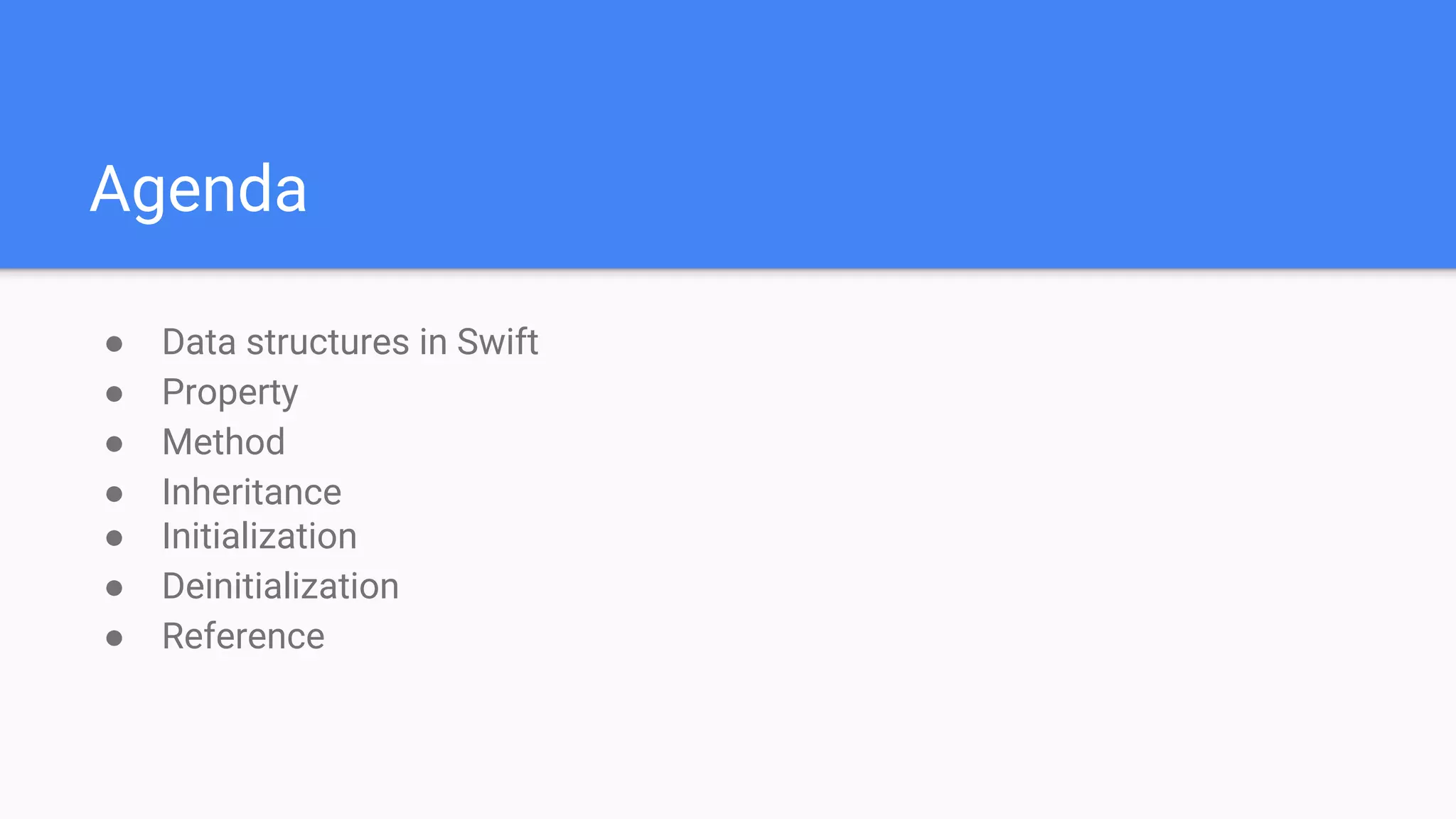1456x819 pixels.
Task: Click the bullet dot beside Inheritance
Action: point(114,494)
